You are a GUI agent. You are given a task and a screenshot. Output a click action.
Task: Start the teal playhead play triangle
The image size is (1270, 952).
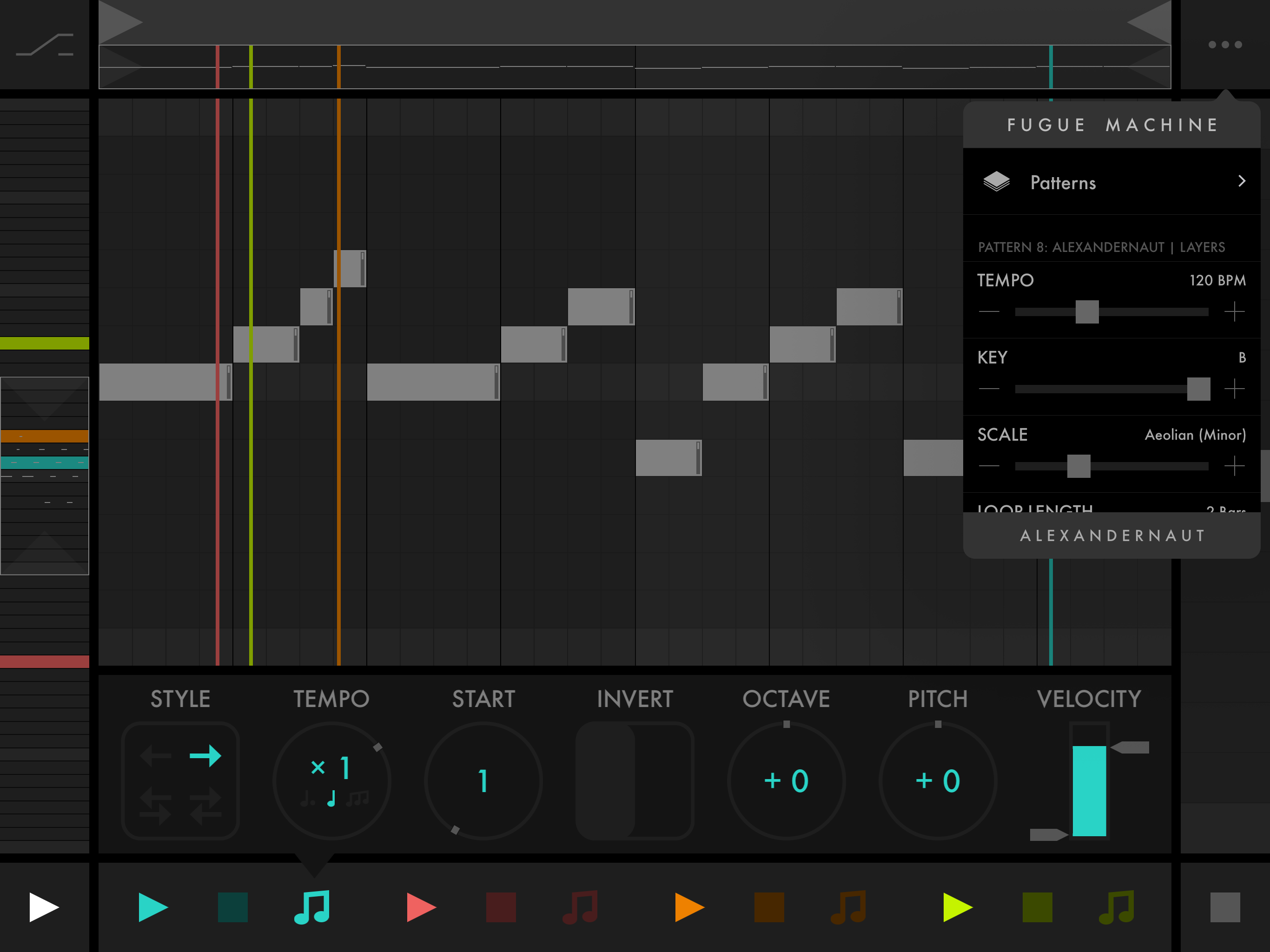click(153, 907)
